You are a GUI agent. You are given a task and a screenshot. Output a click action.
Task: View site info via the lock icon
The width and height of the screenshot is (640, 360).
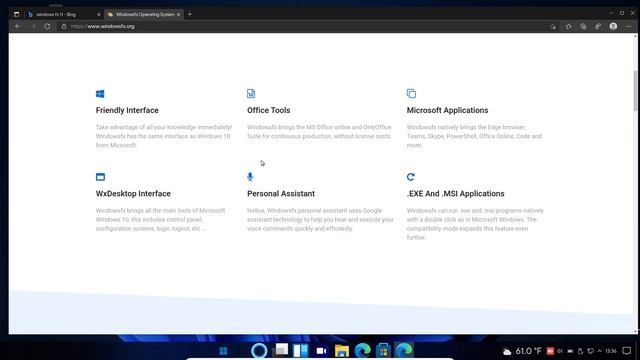click(64, 26)
